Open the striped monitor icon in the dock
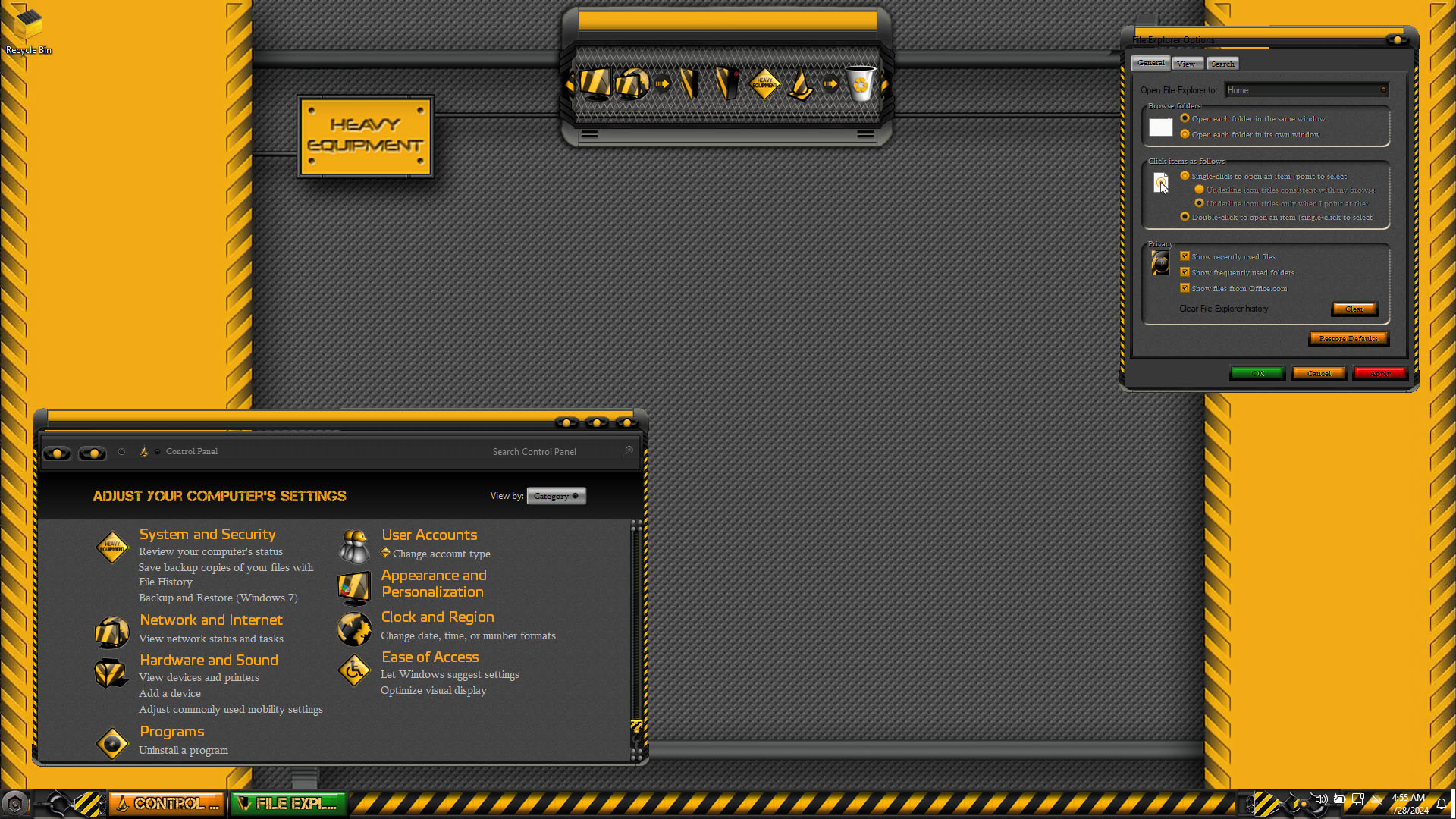This screenshot has width=1456, height=819. (595, 83)
